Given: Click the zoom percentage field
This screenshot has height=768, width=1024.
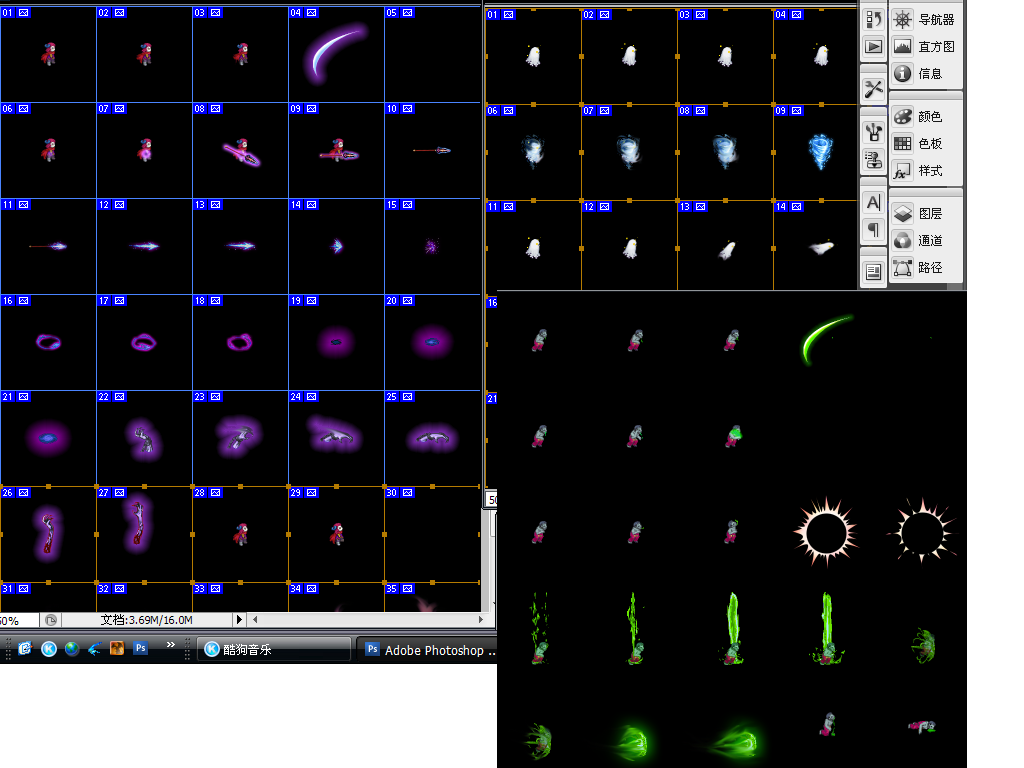Looking at the screenshot, I should pos(19,620).
